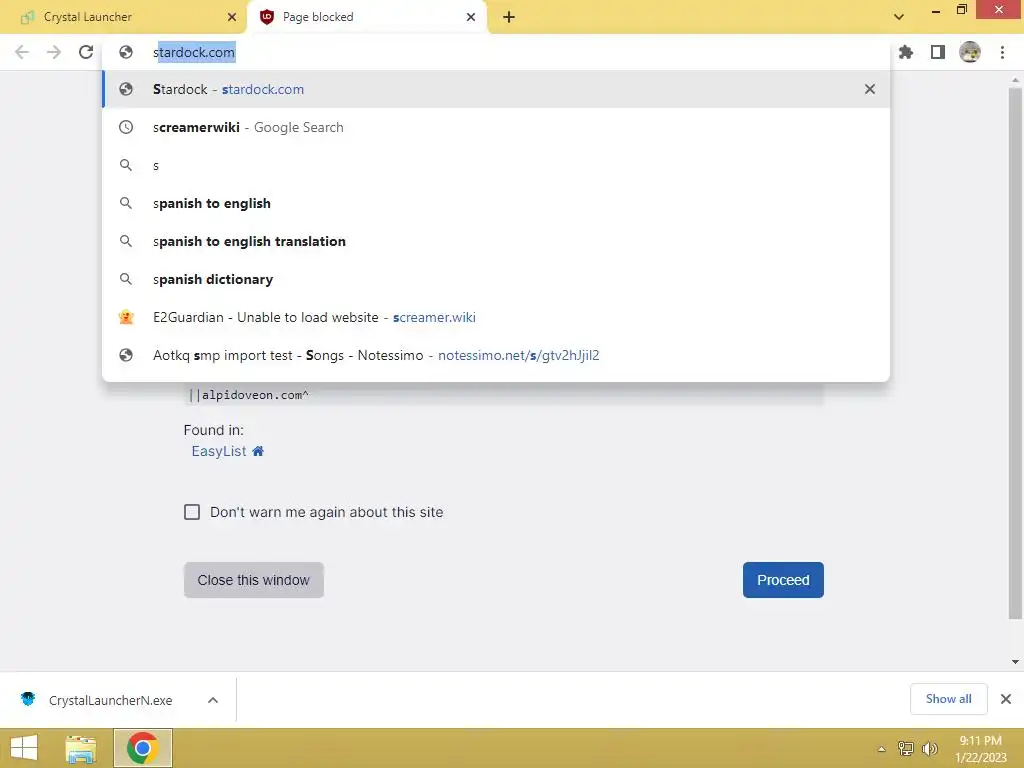Toggle the browser side panel

pyautogui.click(x=938, y=52)
